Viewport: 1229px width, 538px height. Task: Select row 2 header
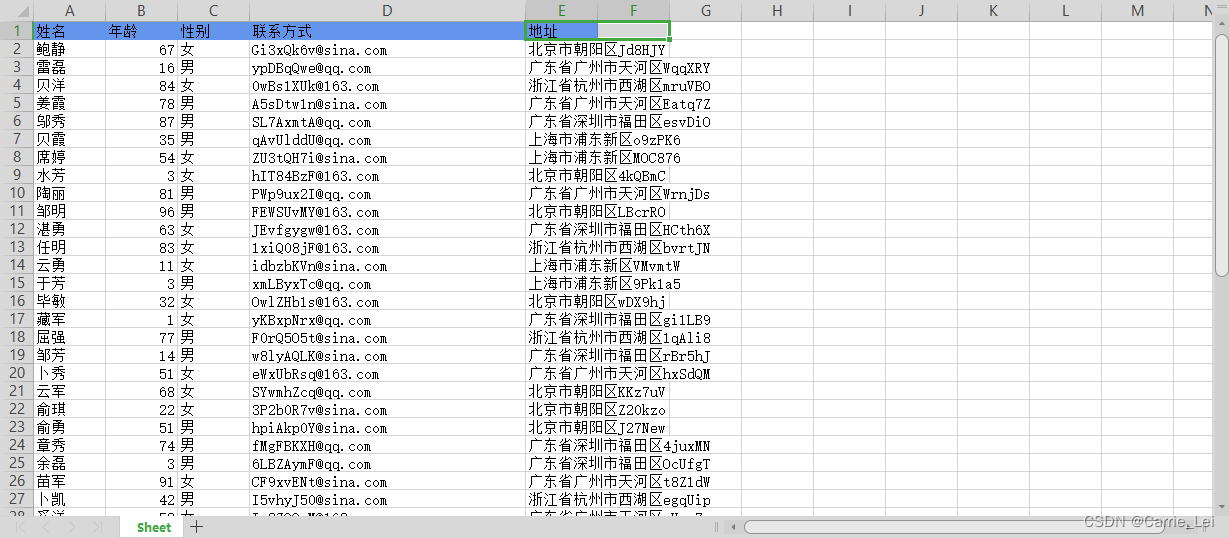16,49
